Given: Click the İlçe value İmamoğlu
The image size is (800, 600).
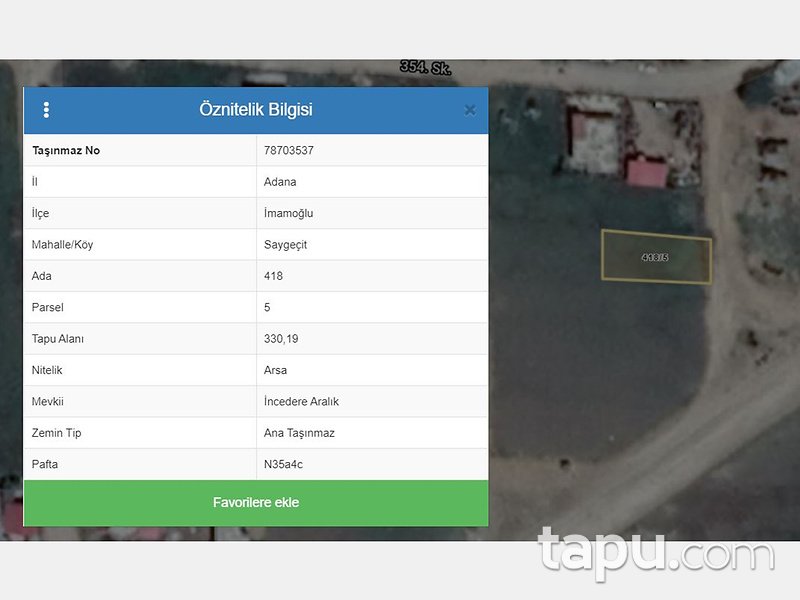Looking at the screenshot, I should tap(288, 213).
